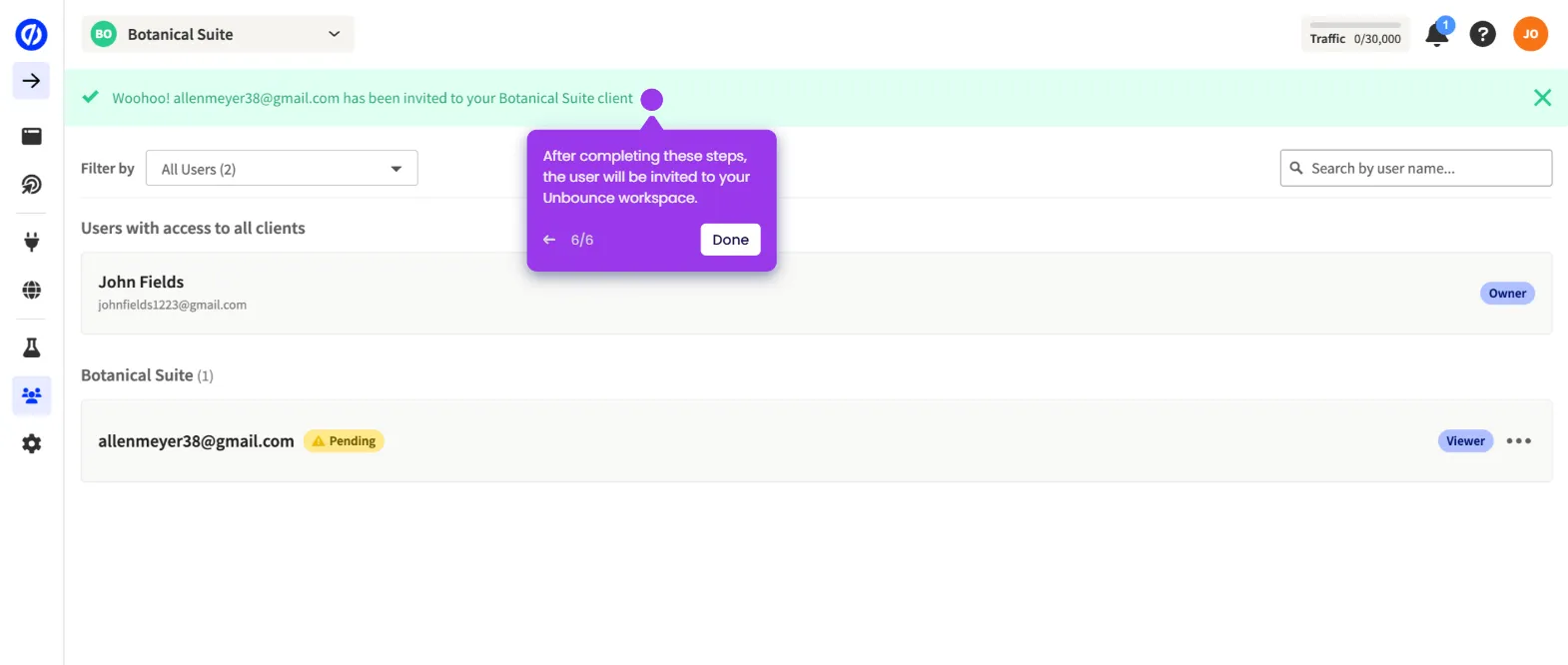Click the purple tour hotspot dot

click(651, 100)
